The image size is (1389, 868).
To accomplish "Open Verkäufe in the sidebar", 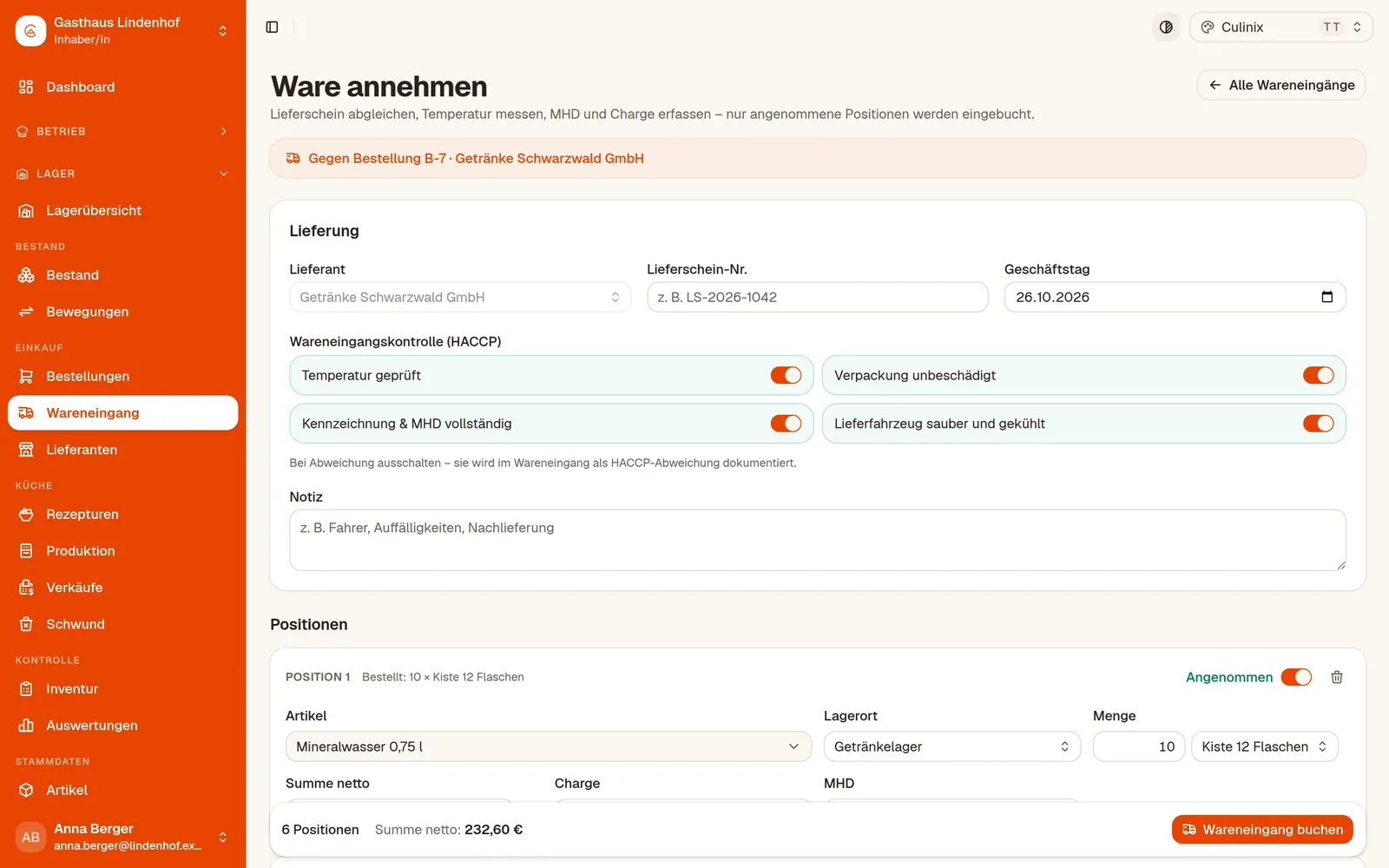I will (x=122, y=588).
